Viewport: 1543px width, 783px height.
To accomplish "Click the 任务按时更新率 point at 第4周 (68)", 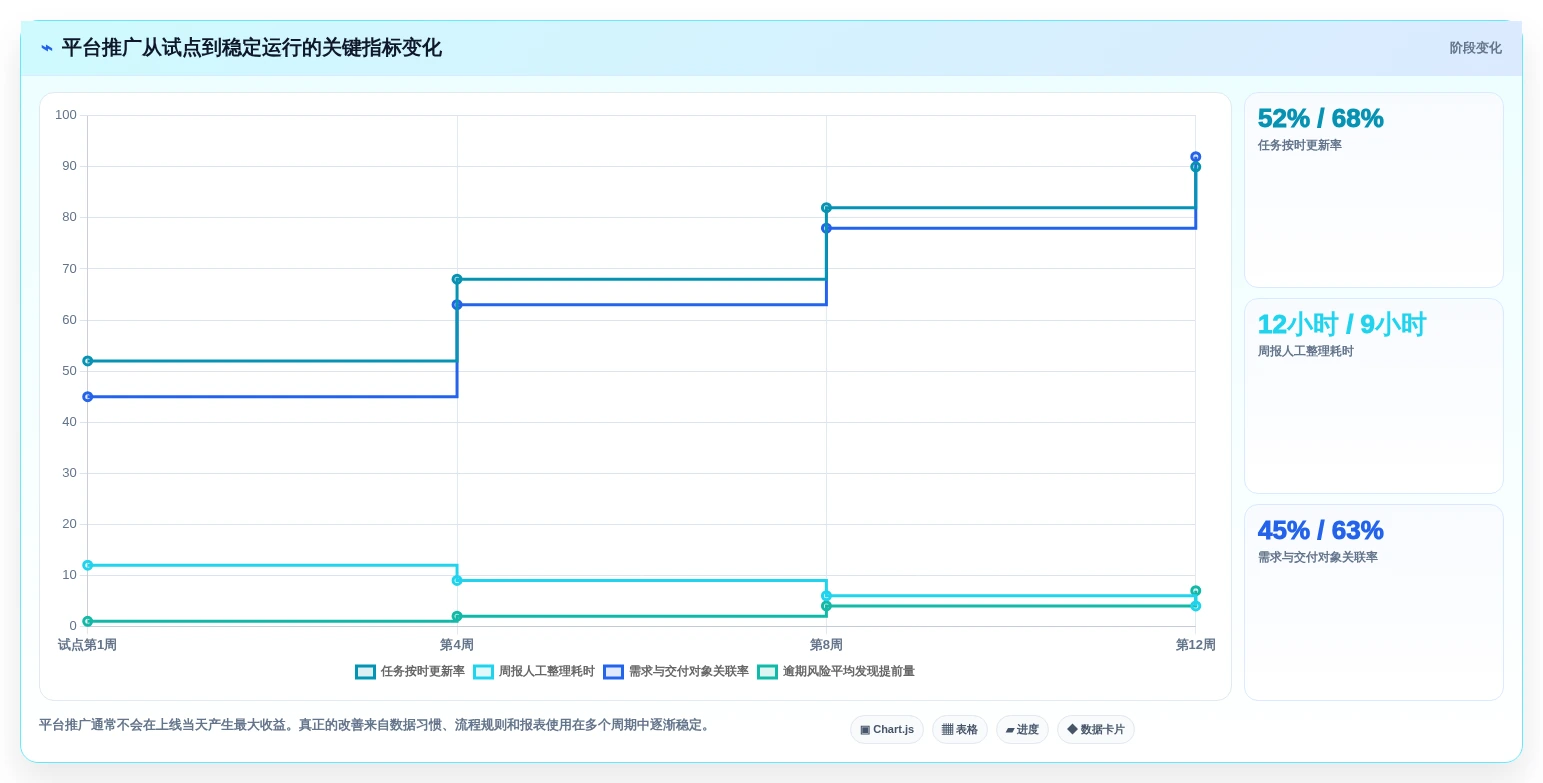I will [x=457, y=279].
